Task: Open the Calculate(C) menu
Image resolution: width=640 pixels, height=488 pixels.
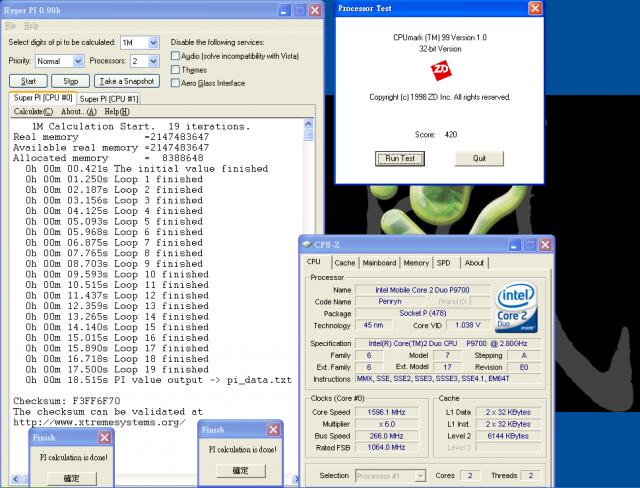Action: tap(33, 111)
